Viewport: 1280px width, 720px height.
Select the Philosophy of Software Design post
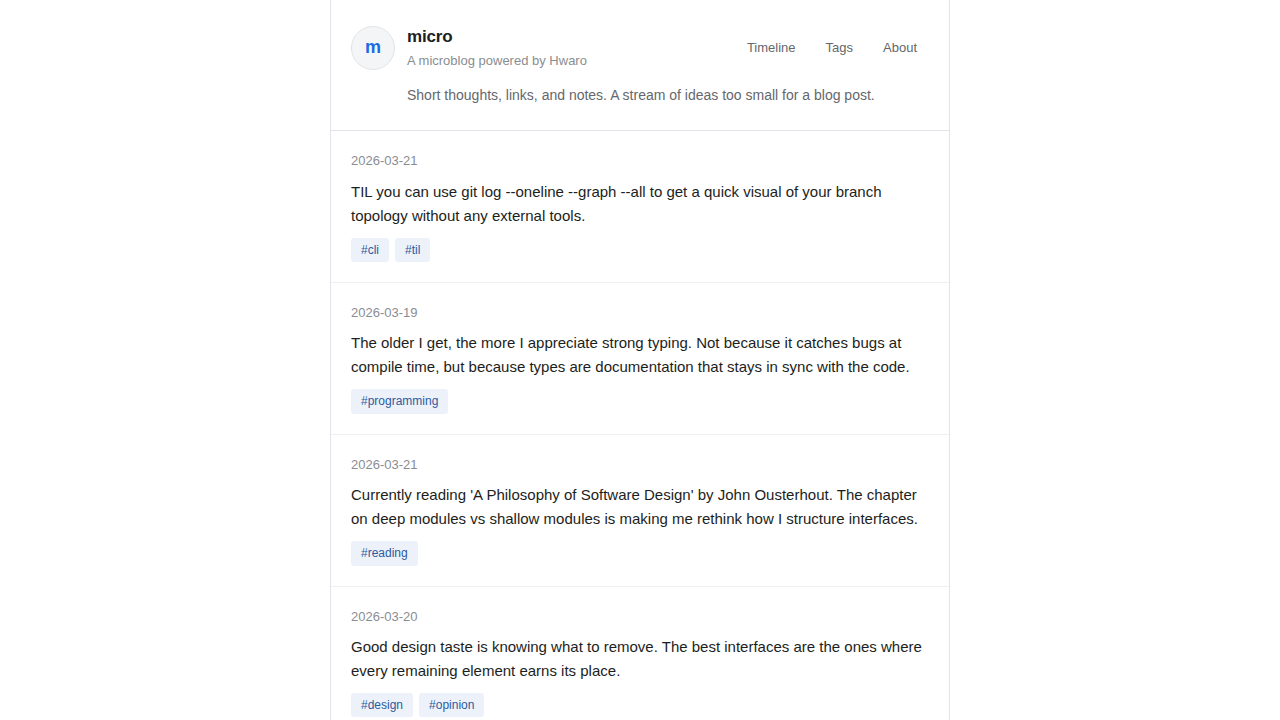click(x=634, y=507)
